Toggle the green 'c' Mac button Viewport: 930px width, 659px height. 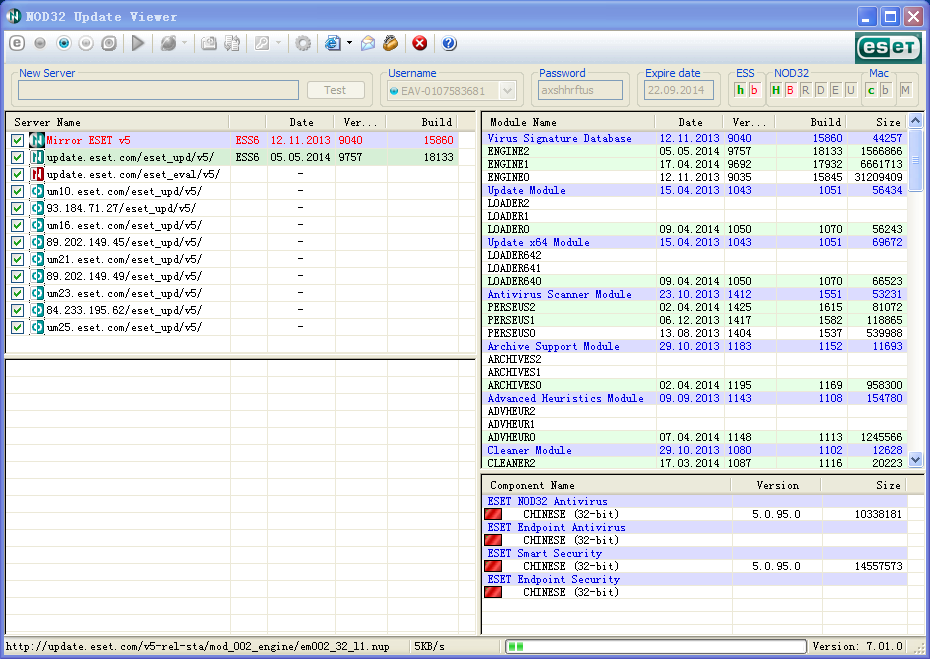[871, 90]
